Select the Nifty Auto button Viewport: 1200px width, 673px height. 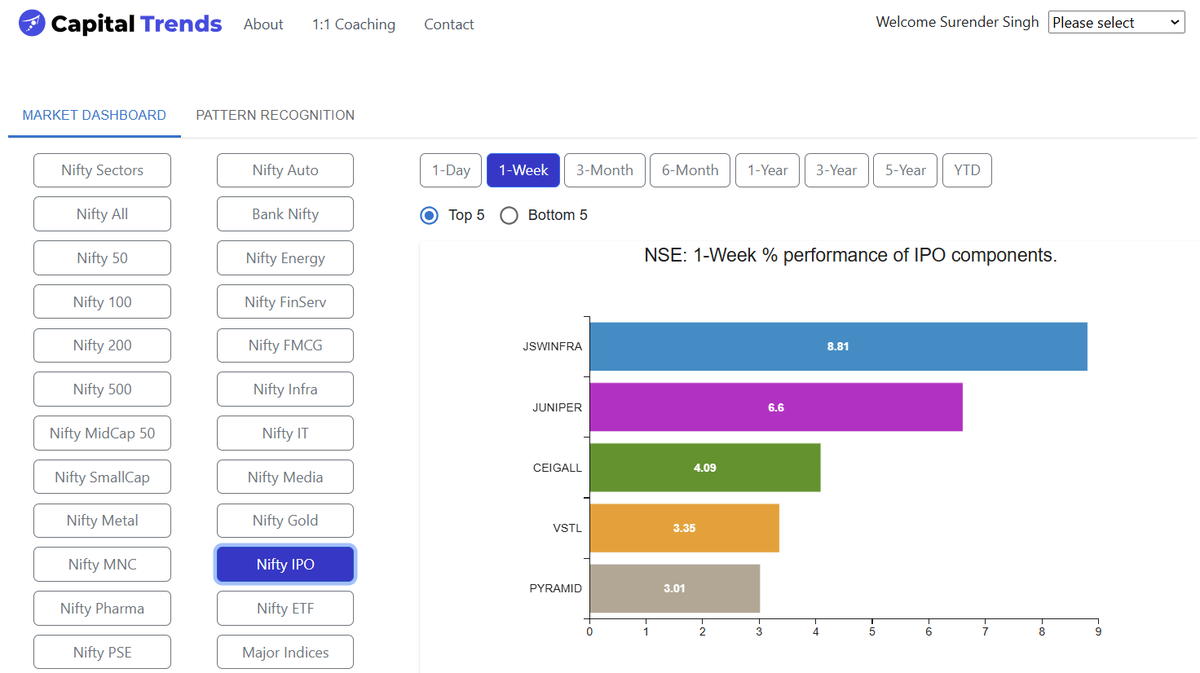[x=285, y=170]
